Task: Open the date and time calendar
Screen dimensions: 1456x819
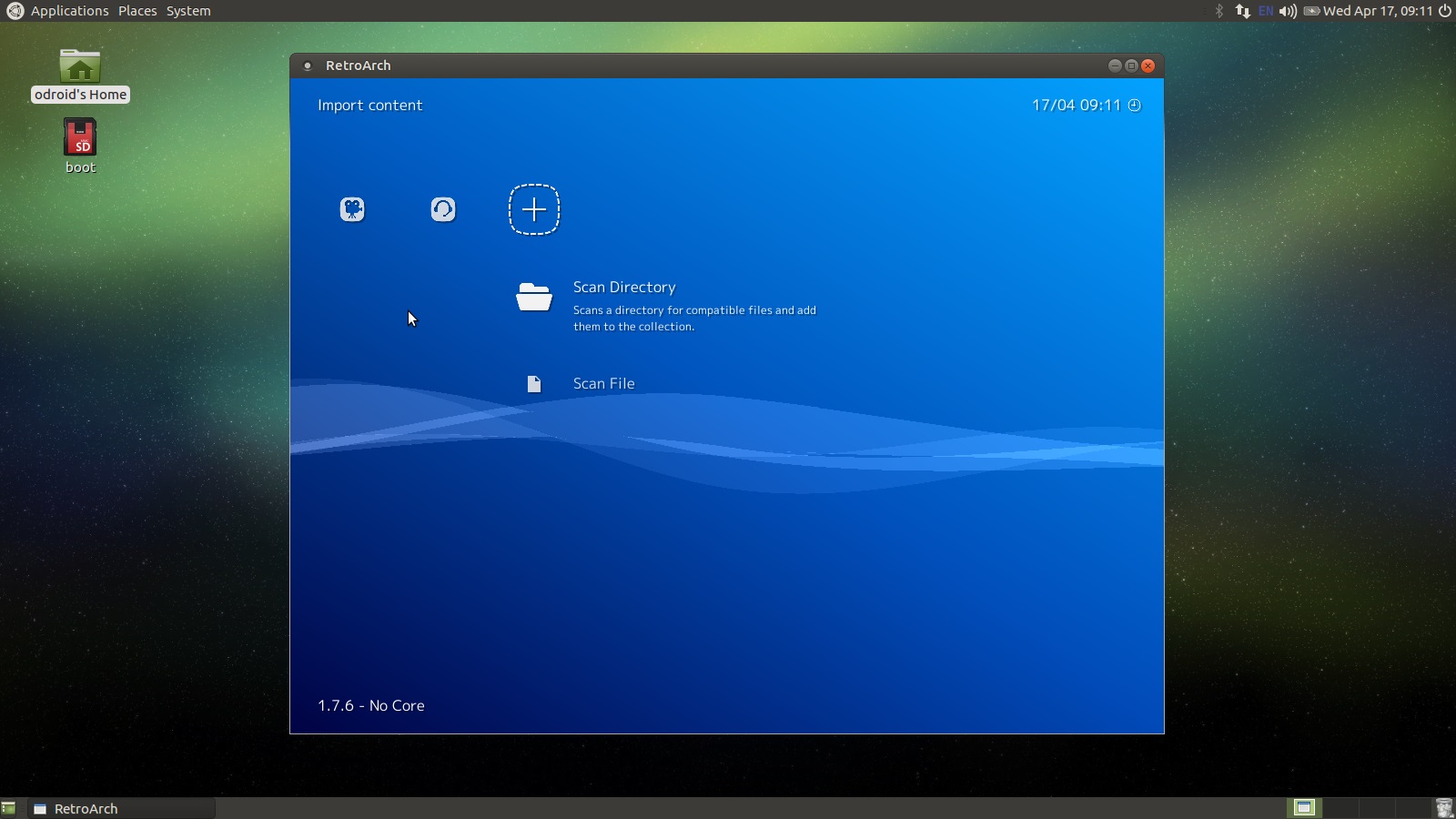Action: (1378, 11)
